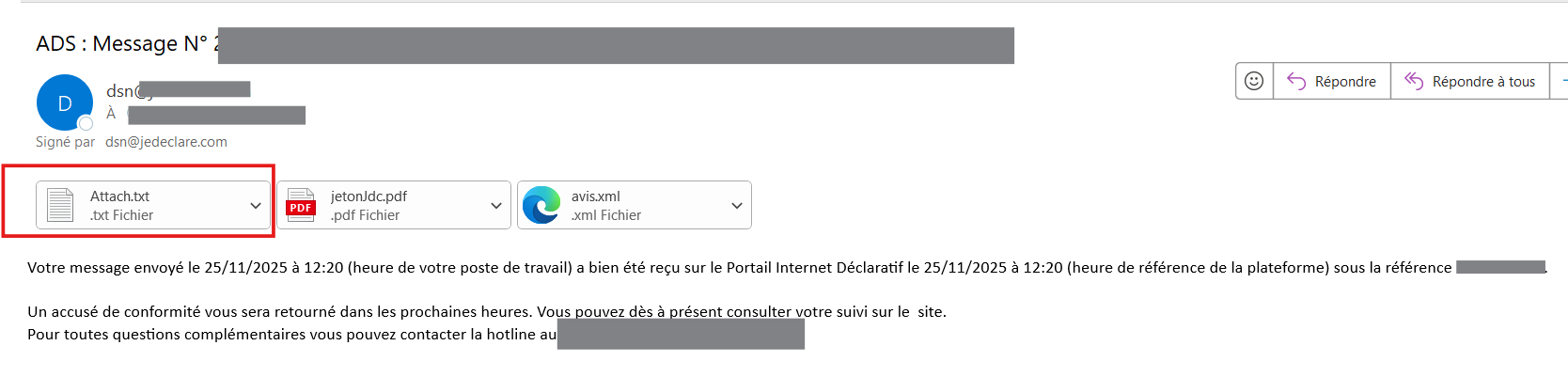Click the red PDF icon of jetonJdc.pdf

tap(301, 205)
